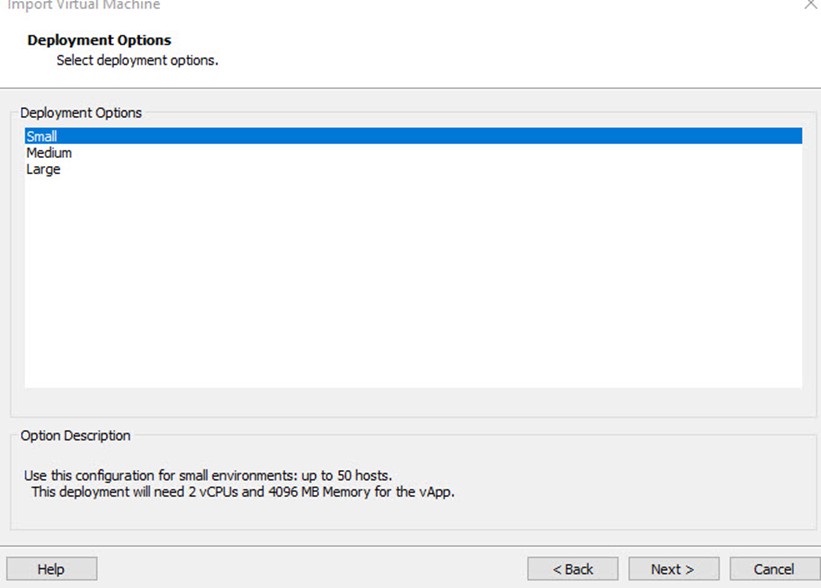This screenshot has width=821, height=588.
Task: Click 'Use this configuration for small environments' text
Action: click(160, 475)
